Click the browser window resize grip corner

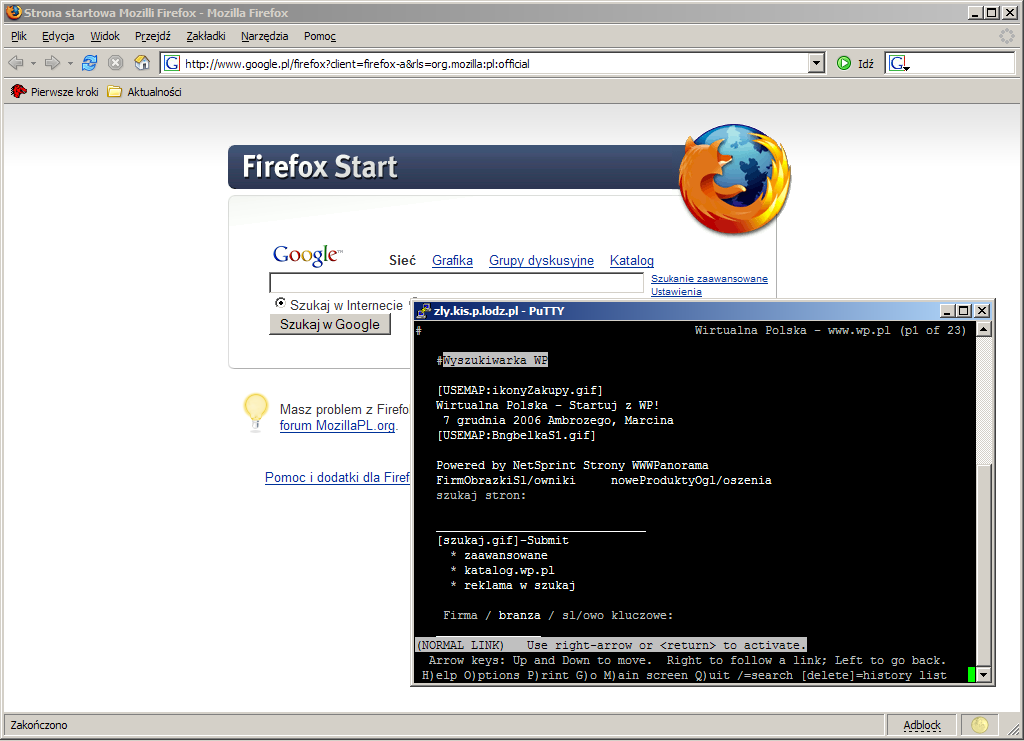(1014, 729)
